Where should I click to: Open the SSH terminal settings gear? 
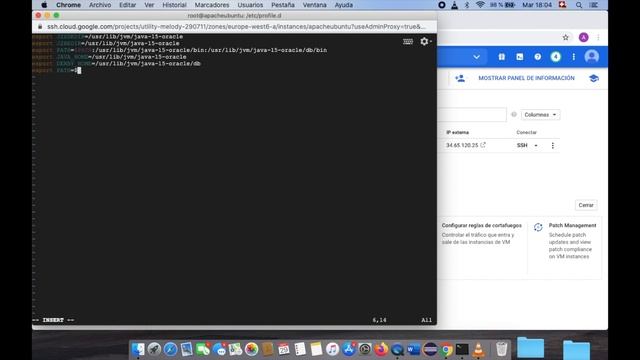(x=424, y=41)
